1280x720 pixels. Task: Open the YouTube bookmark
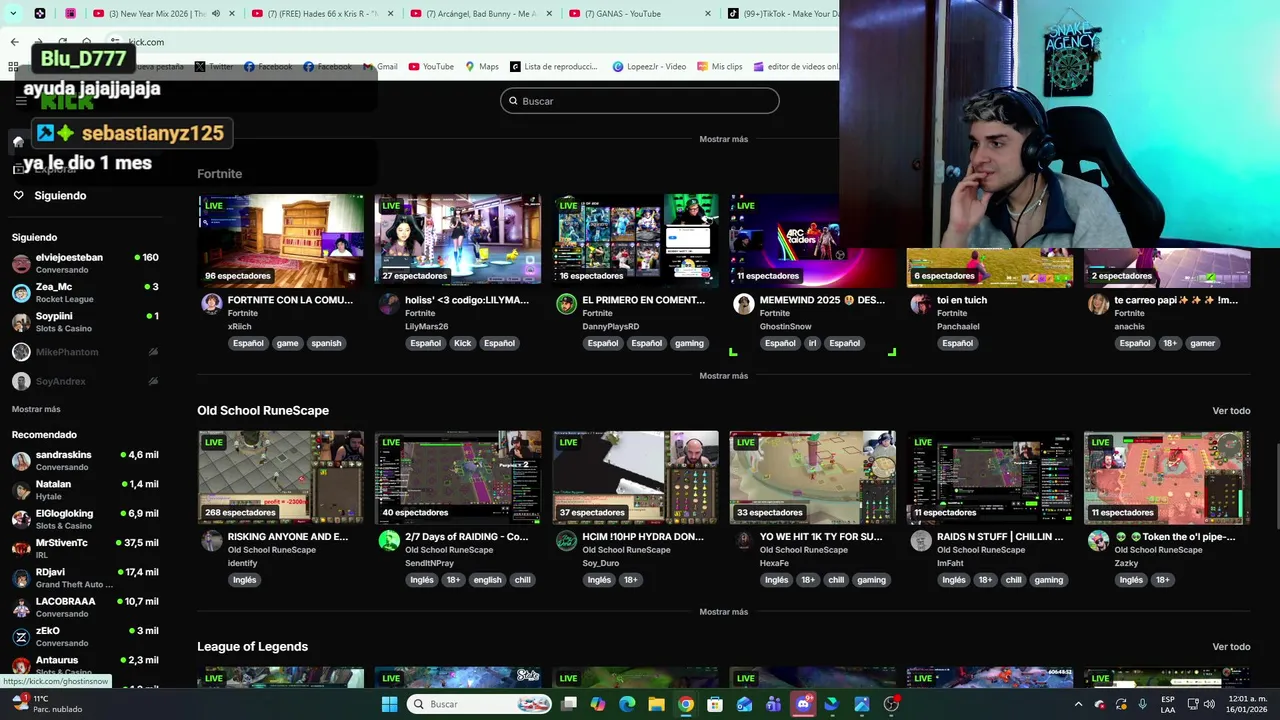click(x=431, y=67)
